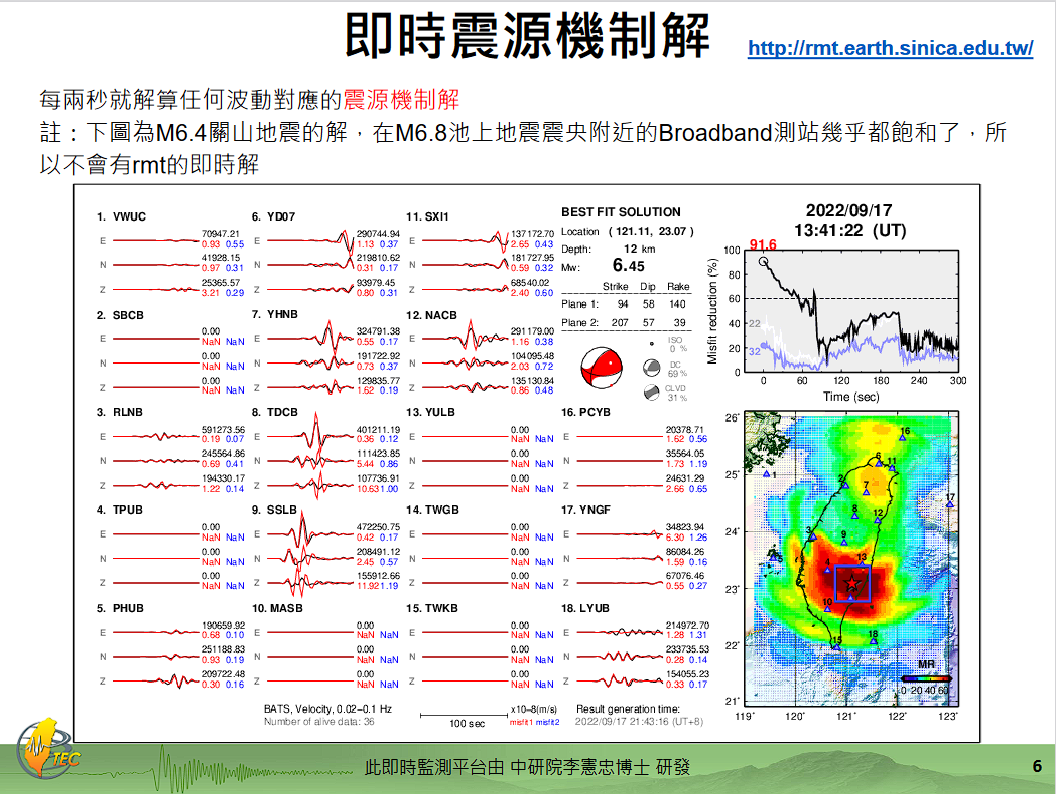Click the ISO 0% dot icon
This screenshot has height=794, width=1056.
651,343
